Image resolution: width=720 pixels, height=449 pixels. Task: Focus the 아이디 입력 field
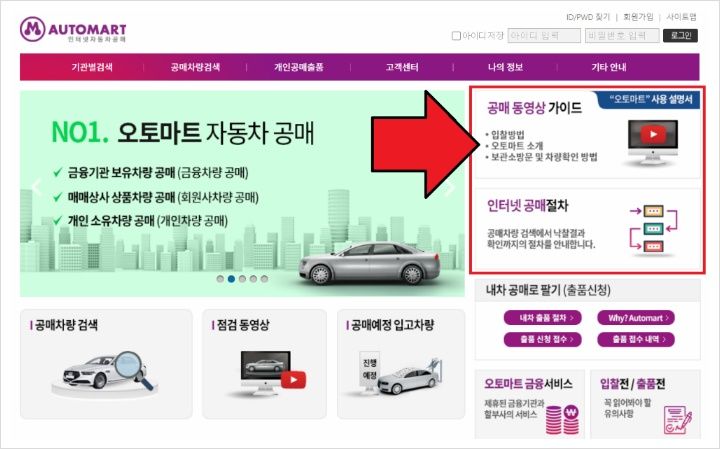pyautogui.click(x=544, y=35)
